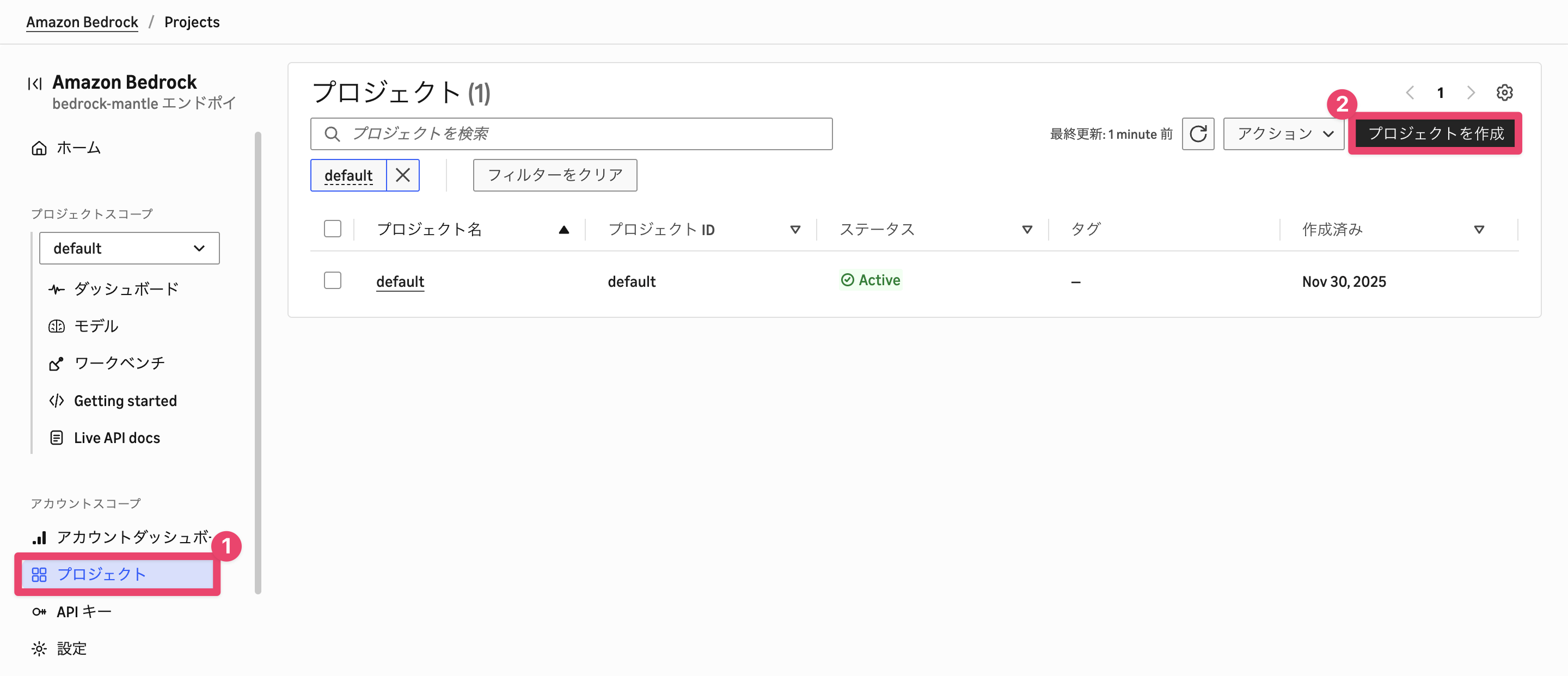The height and width of the screenshot is (676, 1568).
Task: Open API キー in sidebar
Action: tap(84, 612)
